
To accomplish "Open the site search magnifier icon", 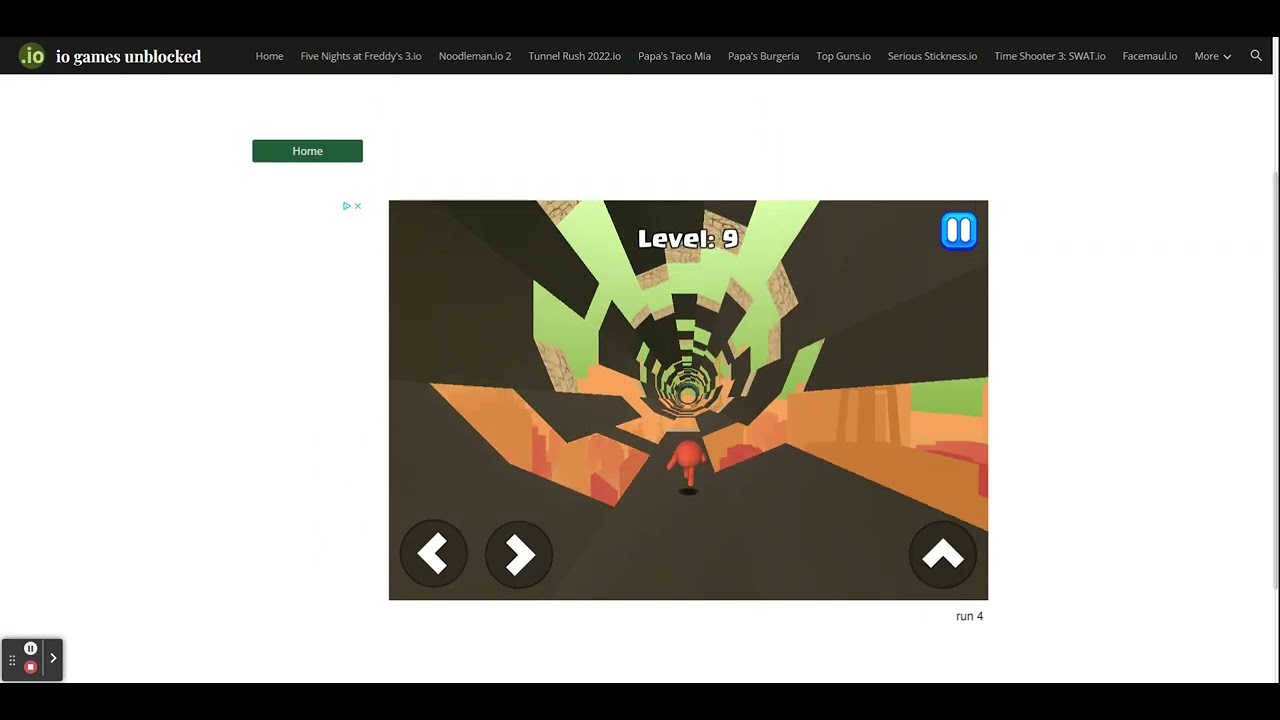I will click(1256, 56).
